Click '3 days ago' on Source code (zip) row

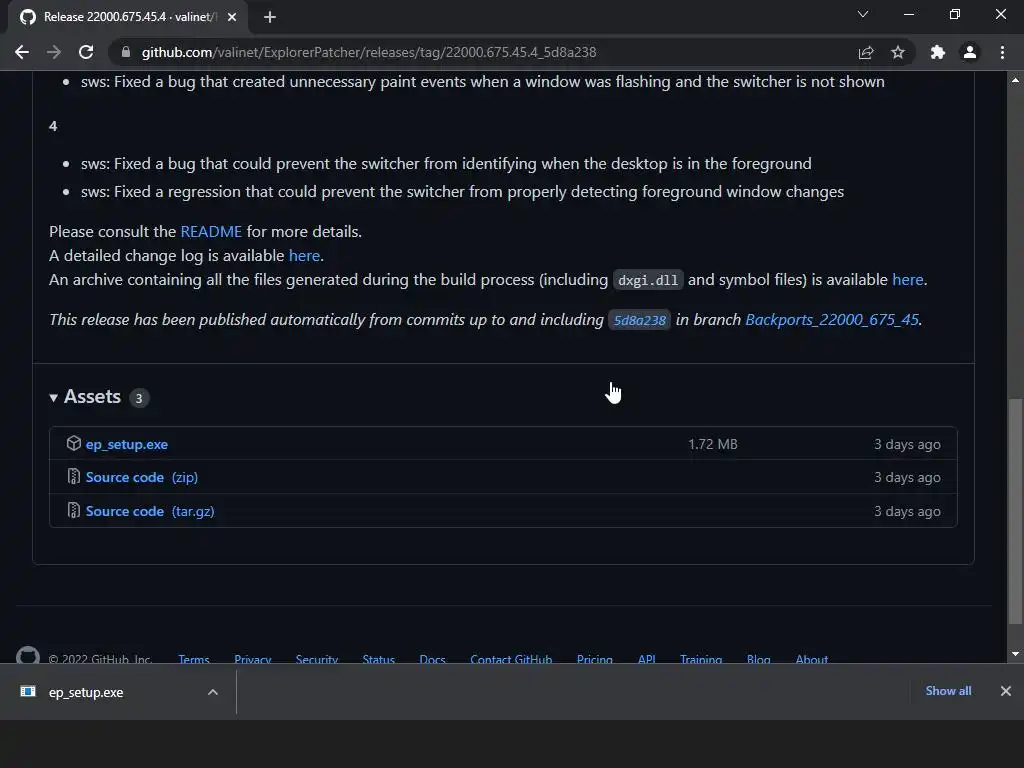click(x=907, y=477)
